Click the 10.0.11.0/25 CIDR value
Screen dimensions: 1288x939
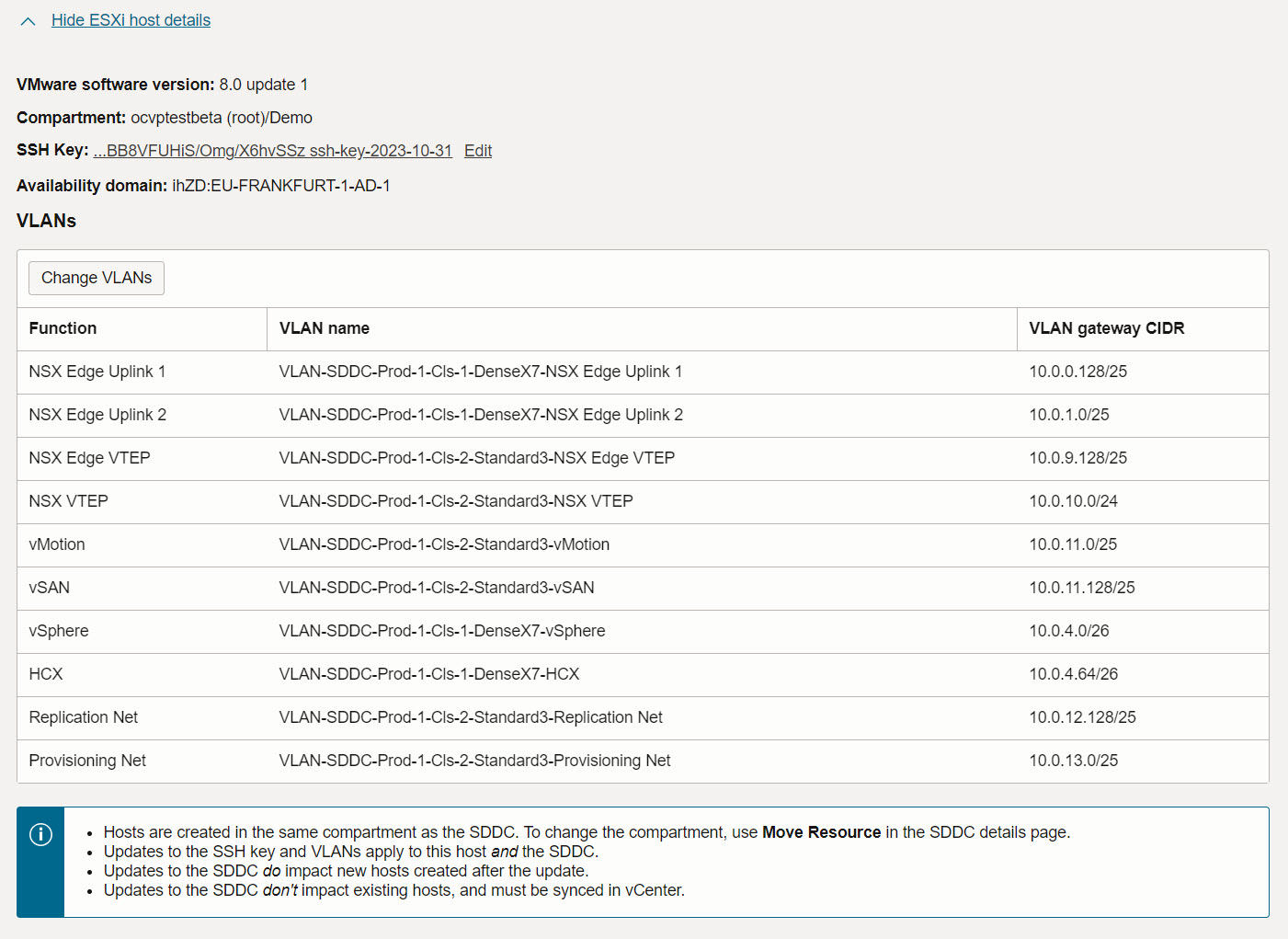point(1073,544)
